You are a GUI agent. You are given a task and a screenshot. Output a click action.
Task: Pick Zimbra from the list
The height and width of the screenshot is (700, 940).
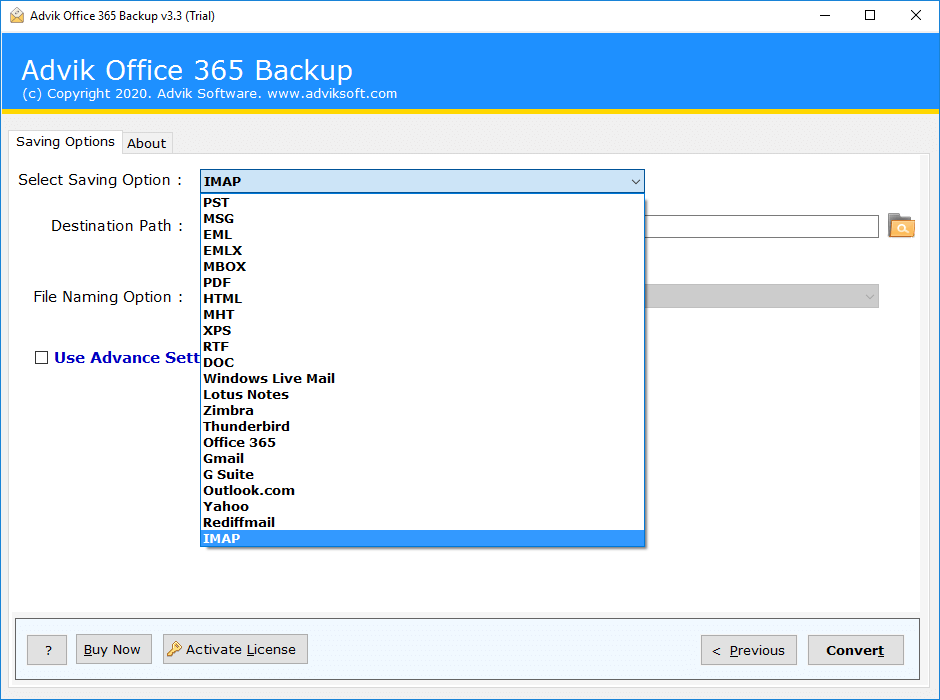click(422, 411)
